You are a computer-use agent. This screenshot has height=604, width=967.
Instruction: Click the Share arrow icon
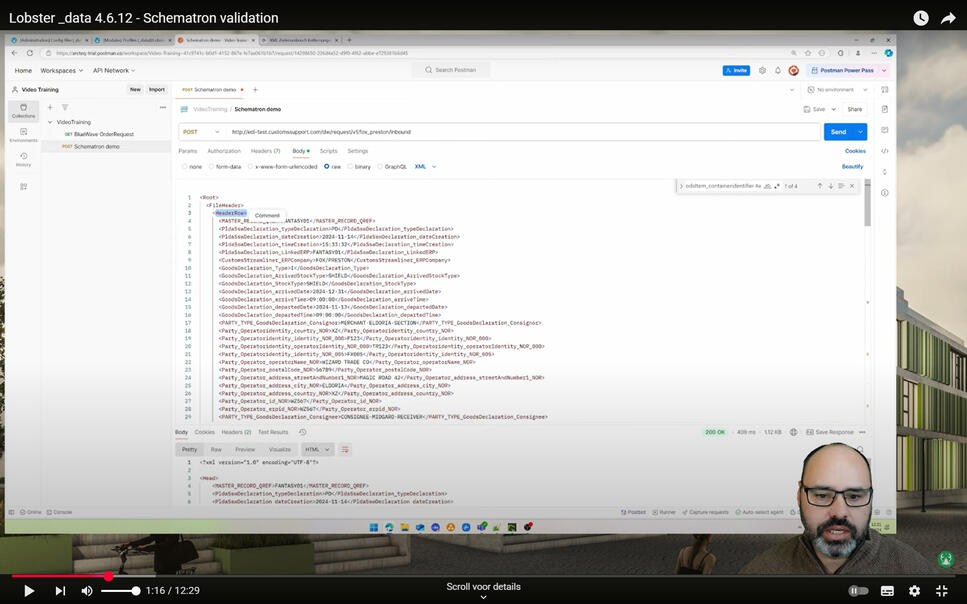(x=947, y=18)
